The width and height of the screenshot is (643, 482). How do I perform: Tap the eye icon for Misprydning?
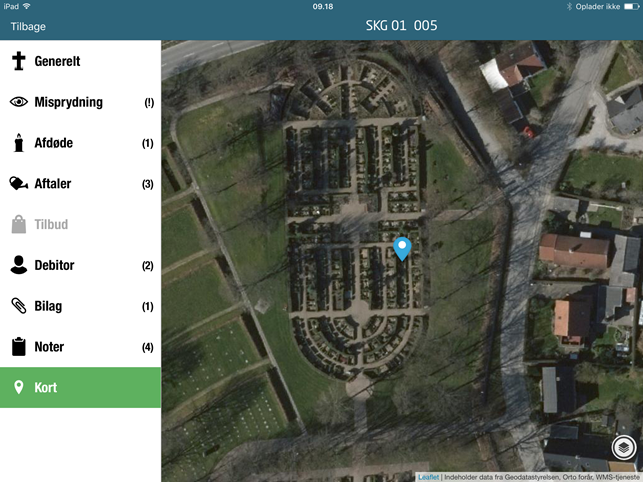[18, 102]
